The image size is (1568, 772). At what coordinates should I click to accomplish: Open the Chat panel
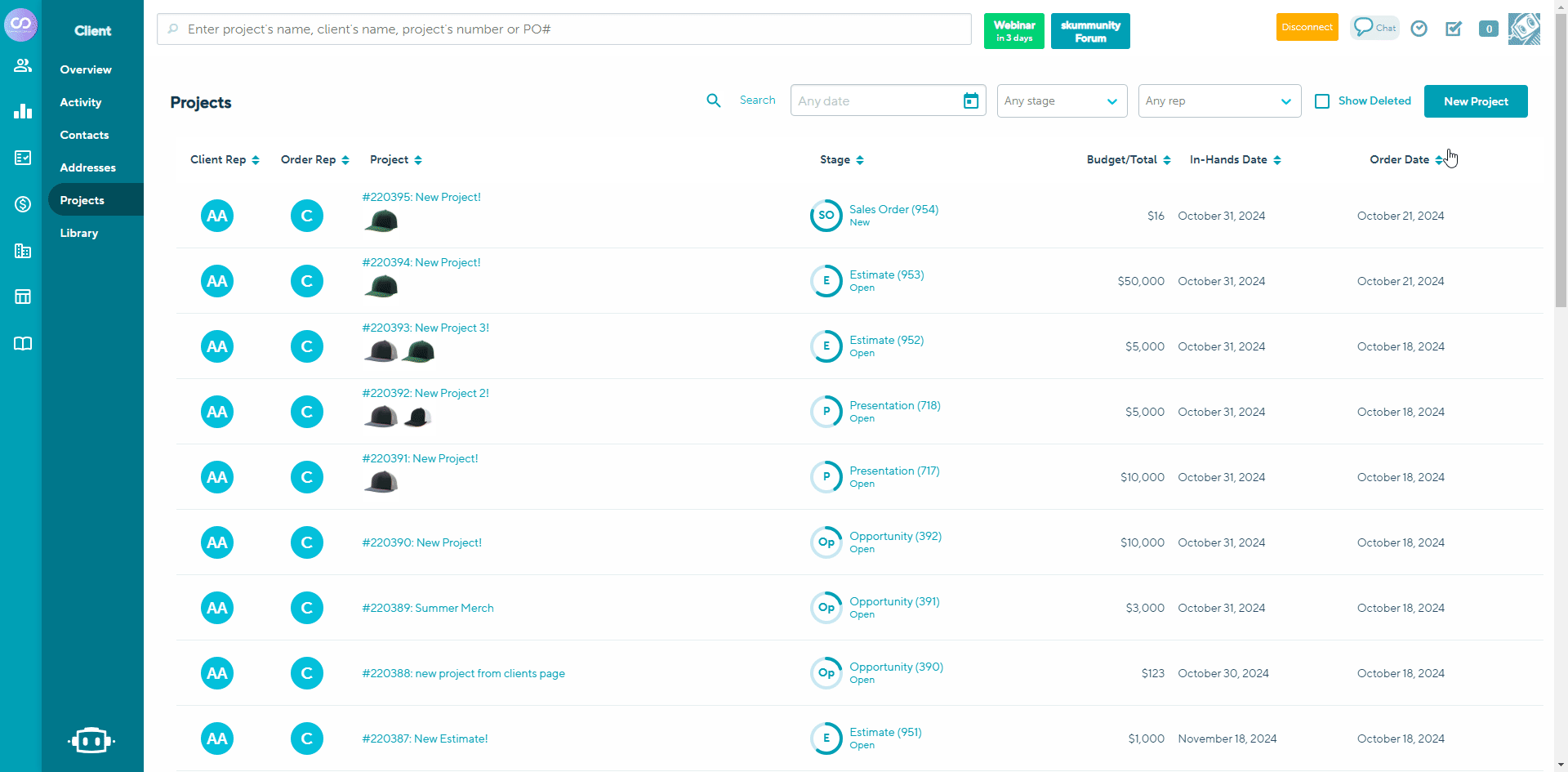pyautogui.click(x=1374, y=28)
